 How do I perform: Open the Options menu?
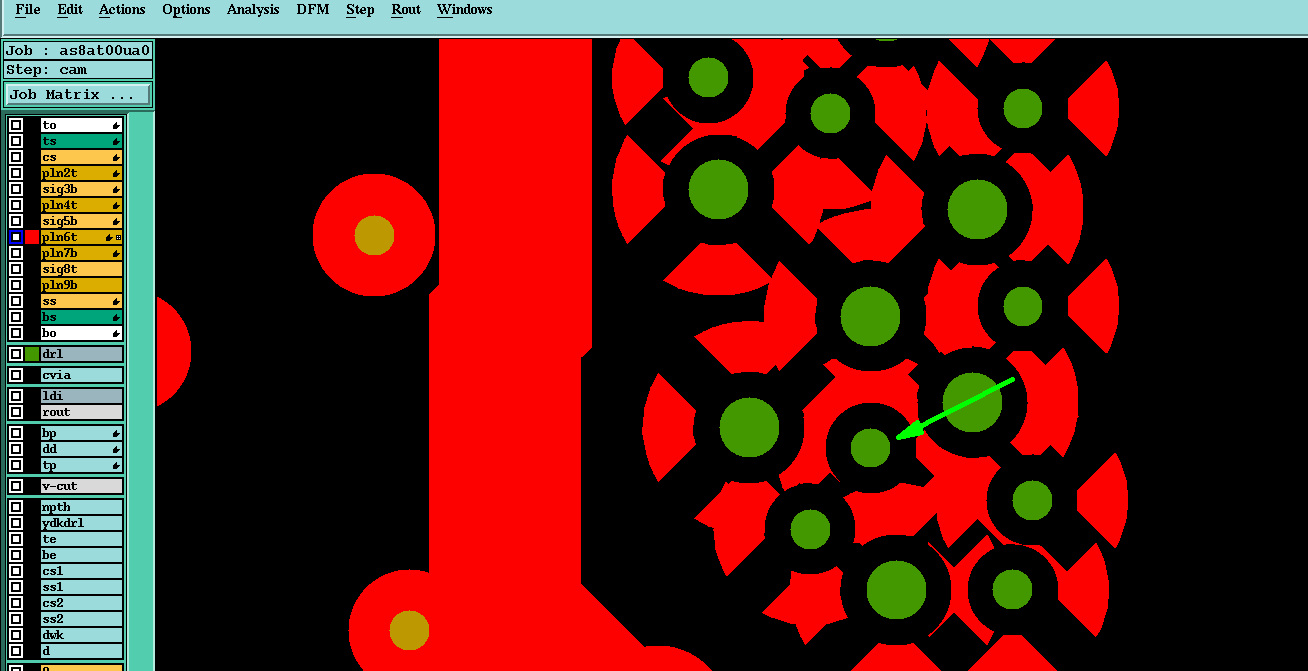tap(186, 10)
